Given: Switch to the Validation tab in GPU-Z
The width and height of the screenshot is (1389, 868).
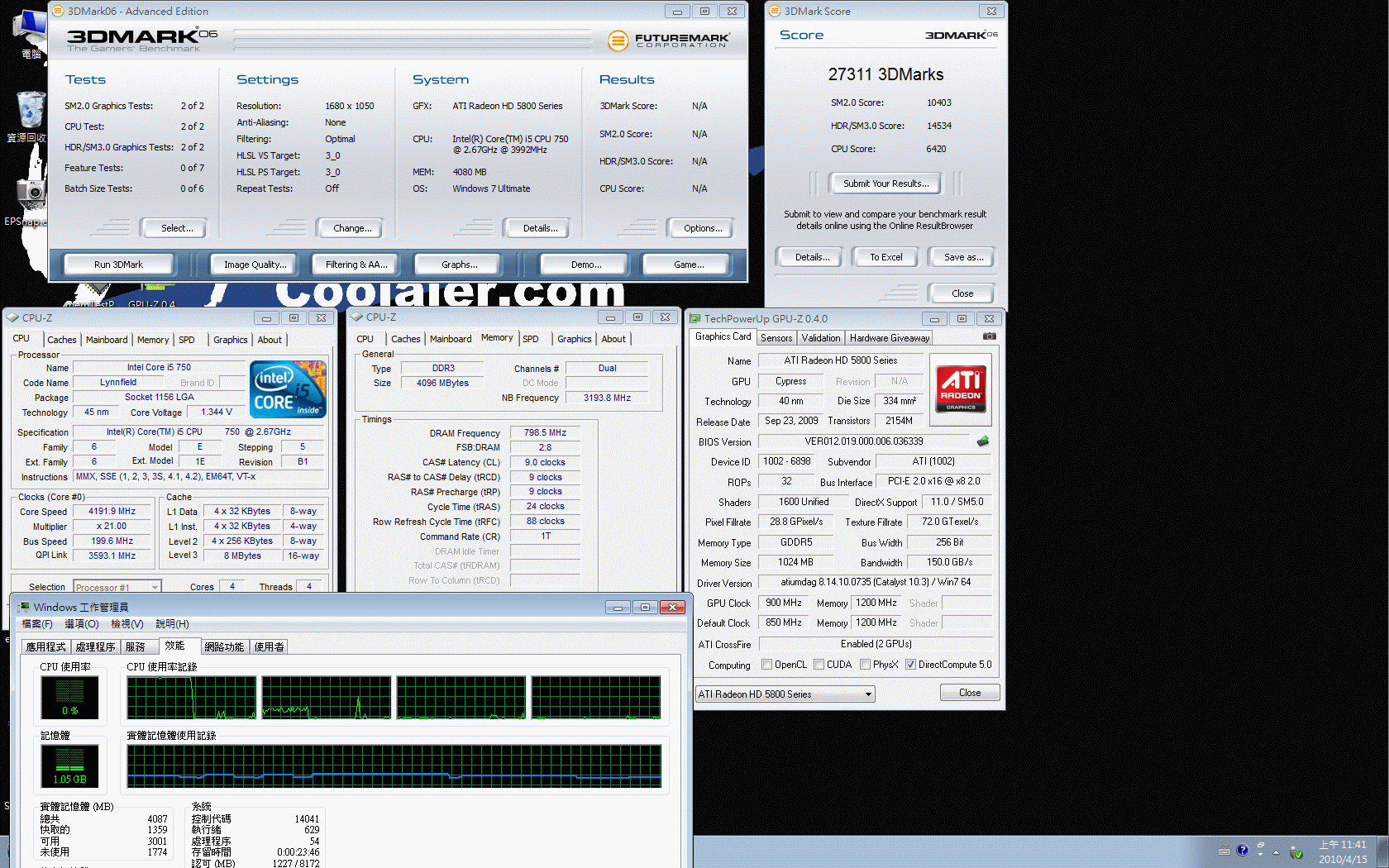Looking at the screenshot, I should (821, 338).
